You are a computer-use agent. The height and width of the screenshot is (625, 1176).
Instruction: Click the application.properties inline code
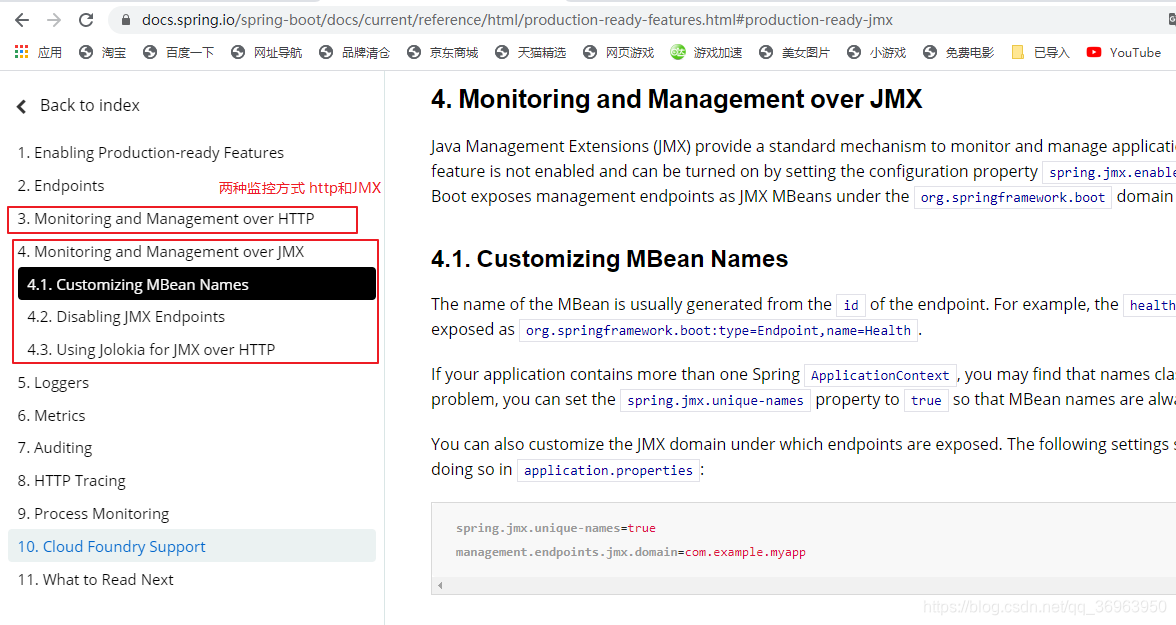(x=608, y=470)
